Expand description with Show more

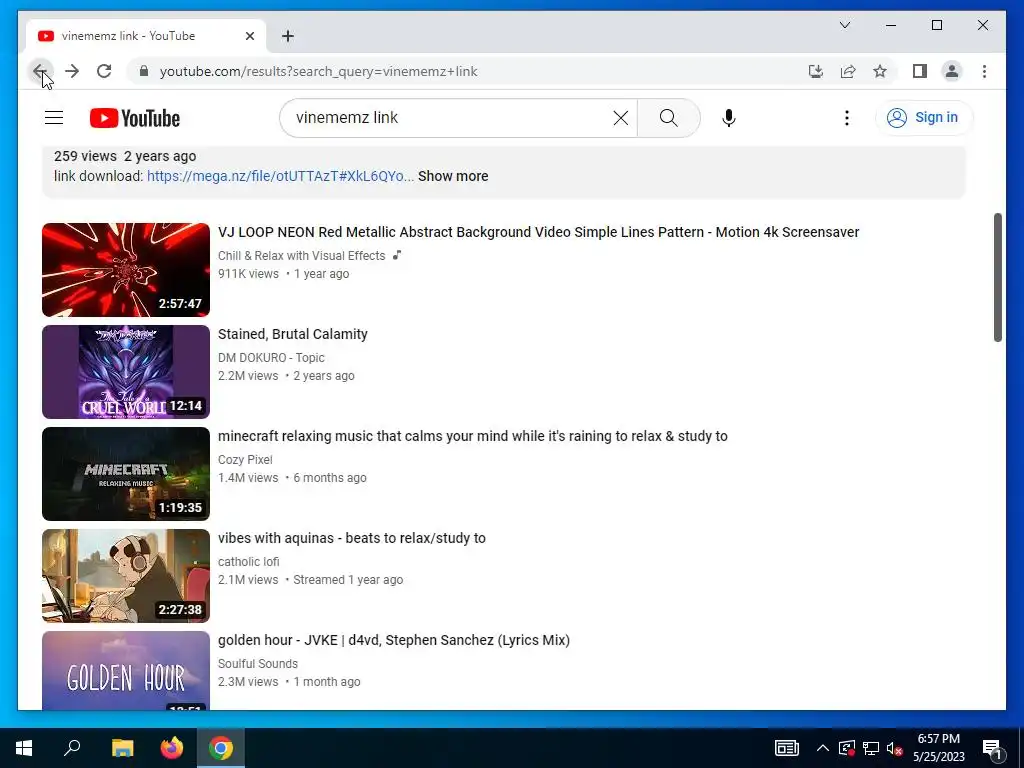(x=453, y=176)
